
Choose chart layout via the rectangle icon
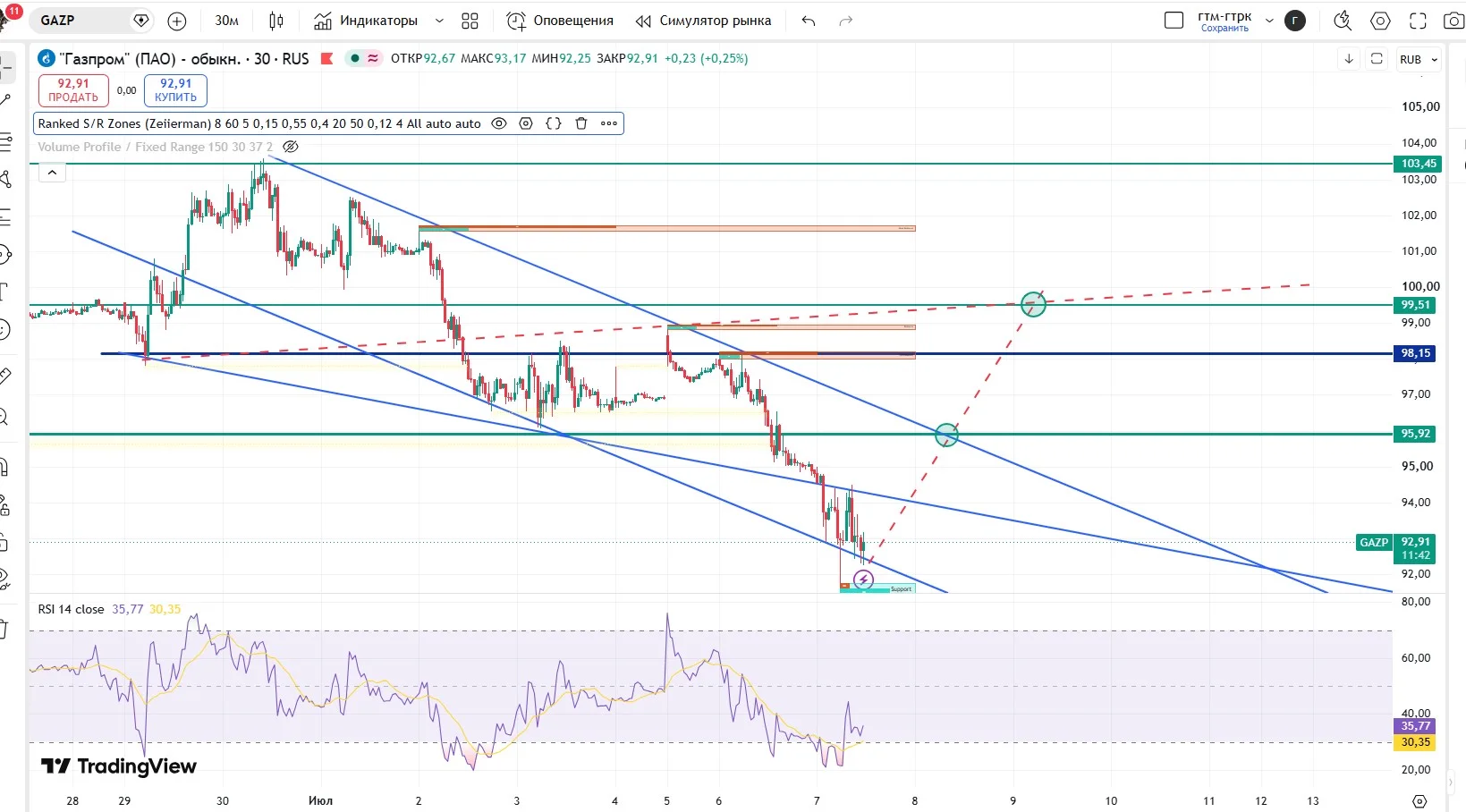[1174, 21]
